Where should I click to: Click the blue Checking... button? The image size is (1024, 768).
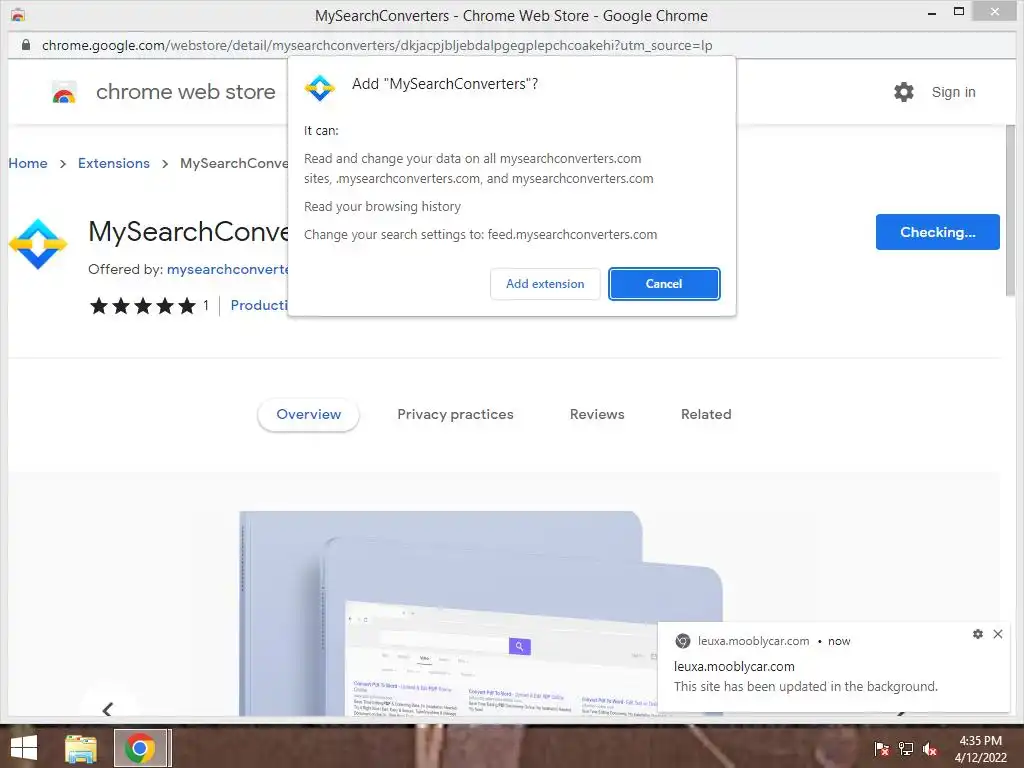[937, 232]
